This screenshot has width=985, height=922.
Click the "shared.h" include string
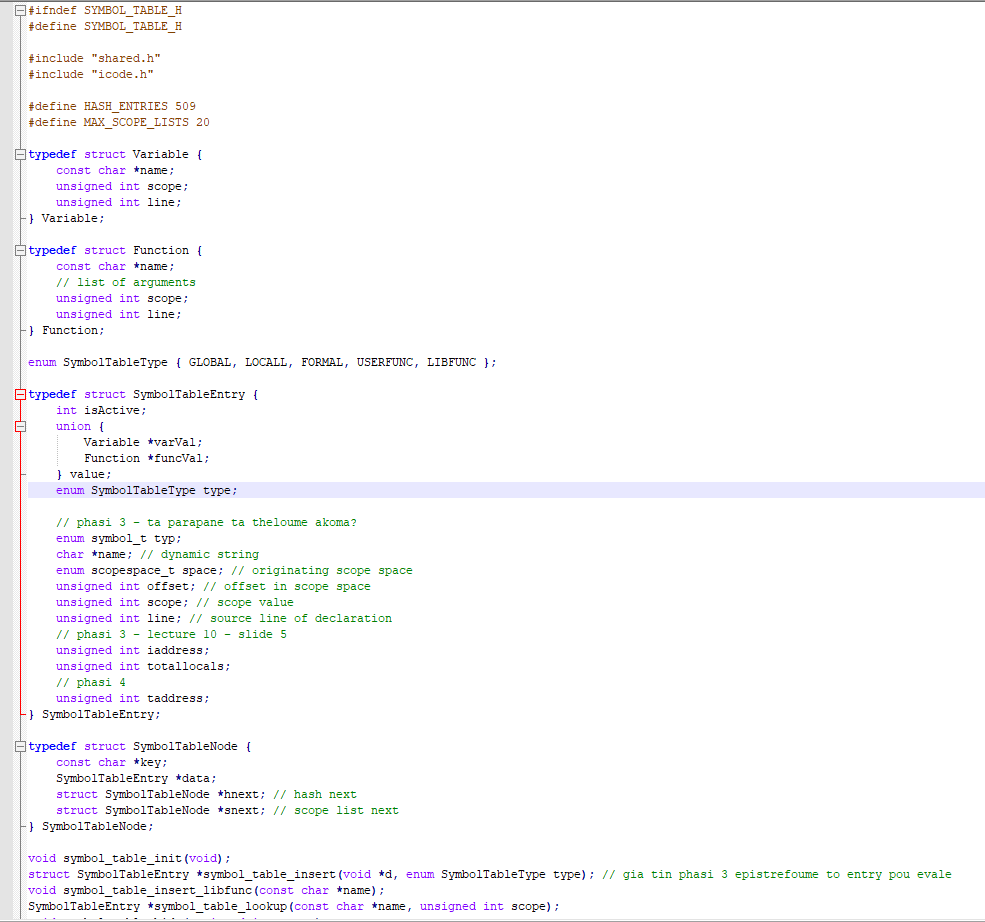(125, 59)
